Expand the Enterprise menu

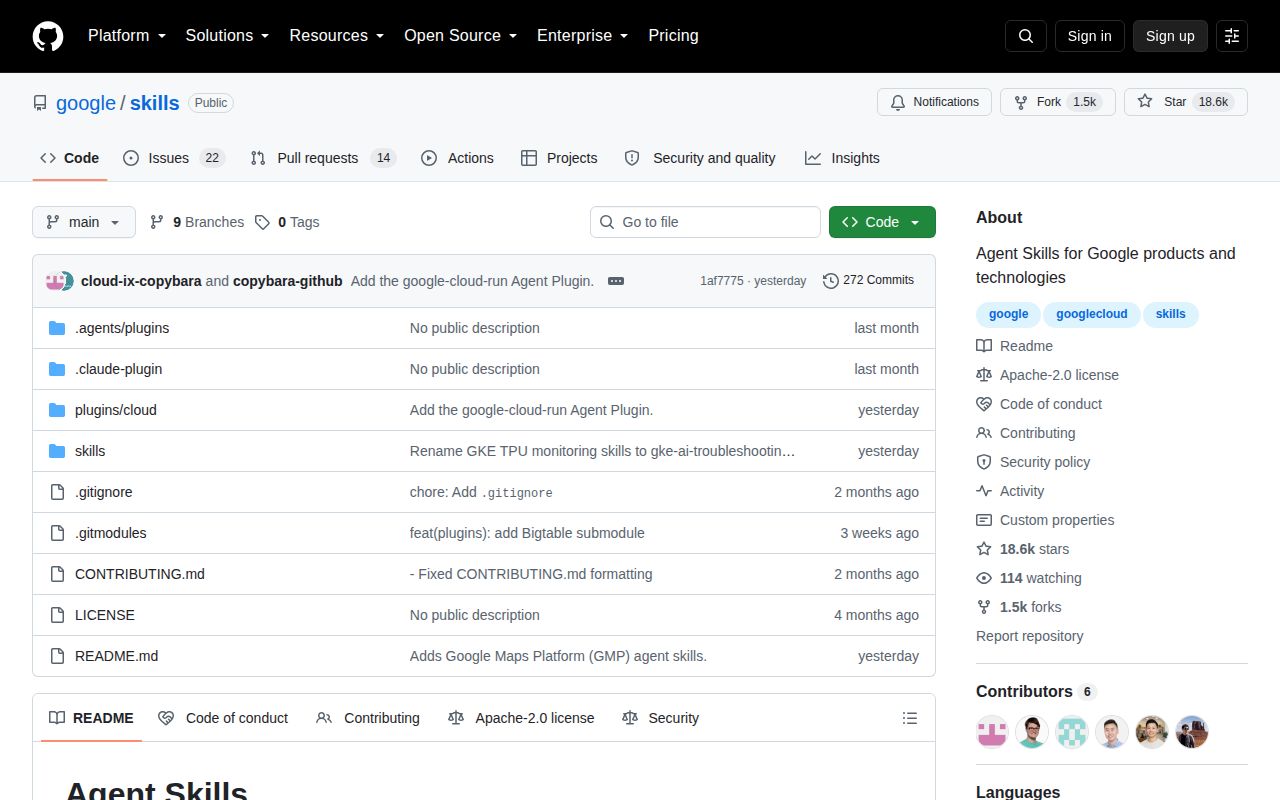pos(582,36)
